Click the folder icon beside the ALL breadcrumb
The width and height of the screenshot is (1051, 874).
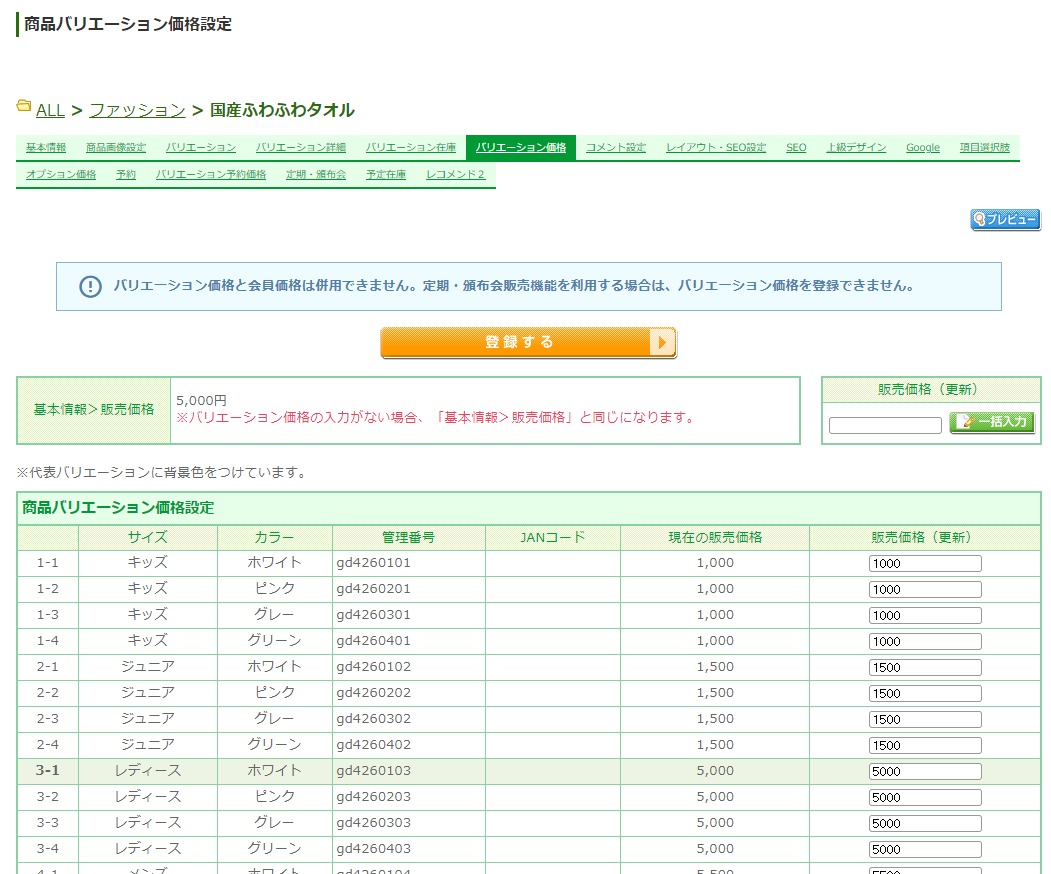point(23,106)
